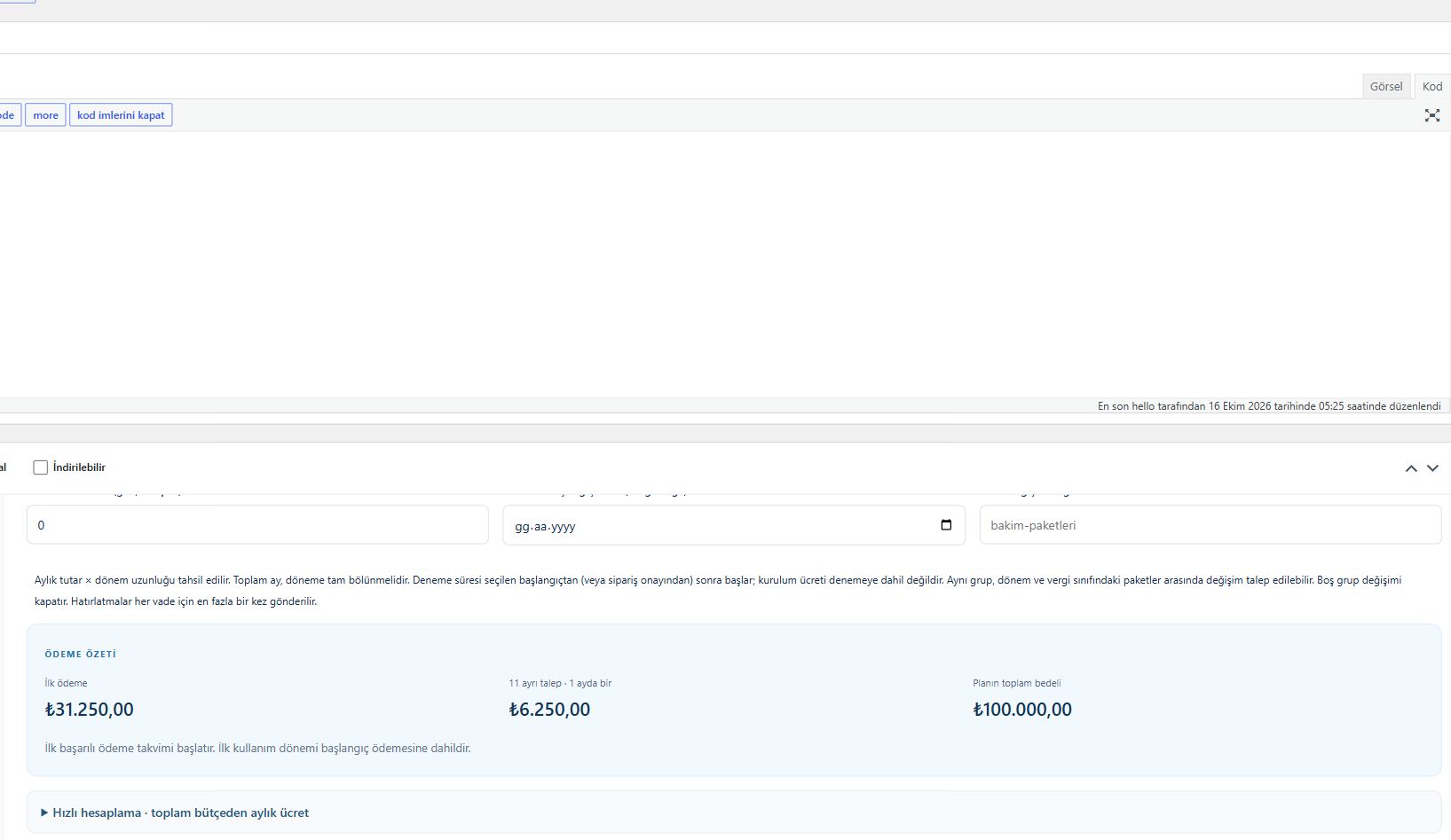This screenshot has width=1451, height=840.
Task: Insert a more tag via the more button
Action: [45, 115]
